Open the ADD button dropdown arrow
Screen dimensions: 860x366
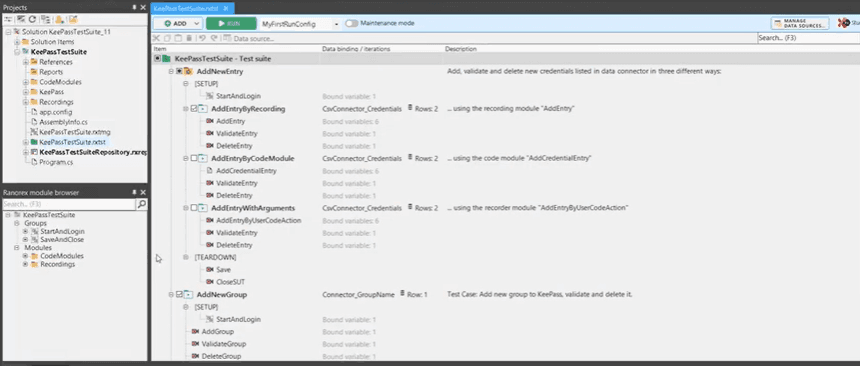pos(196,24)
